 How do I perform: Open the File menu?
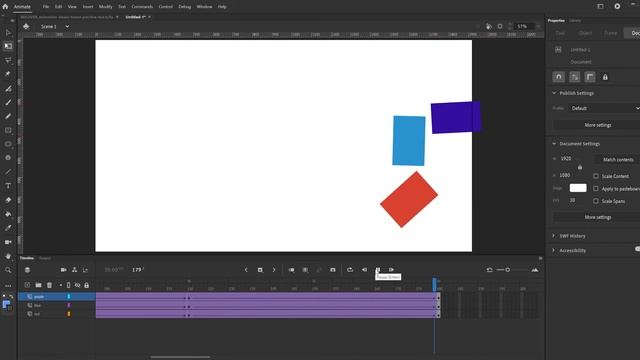point(46,7)
